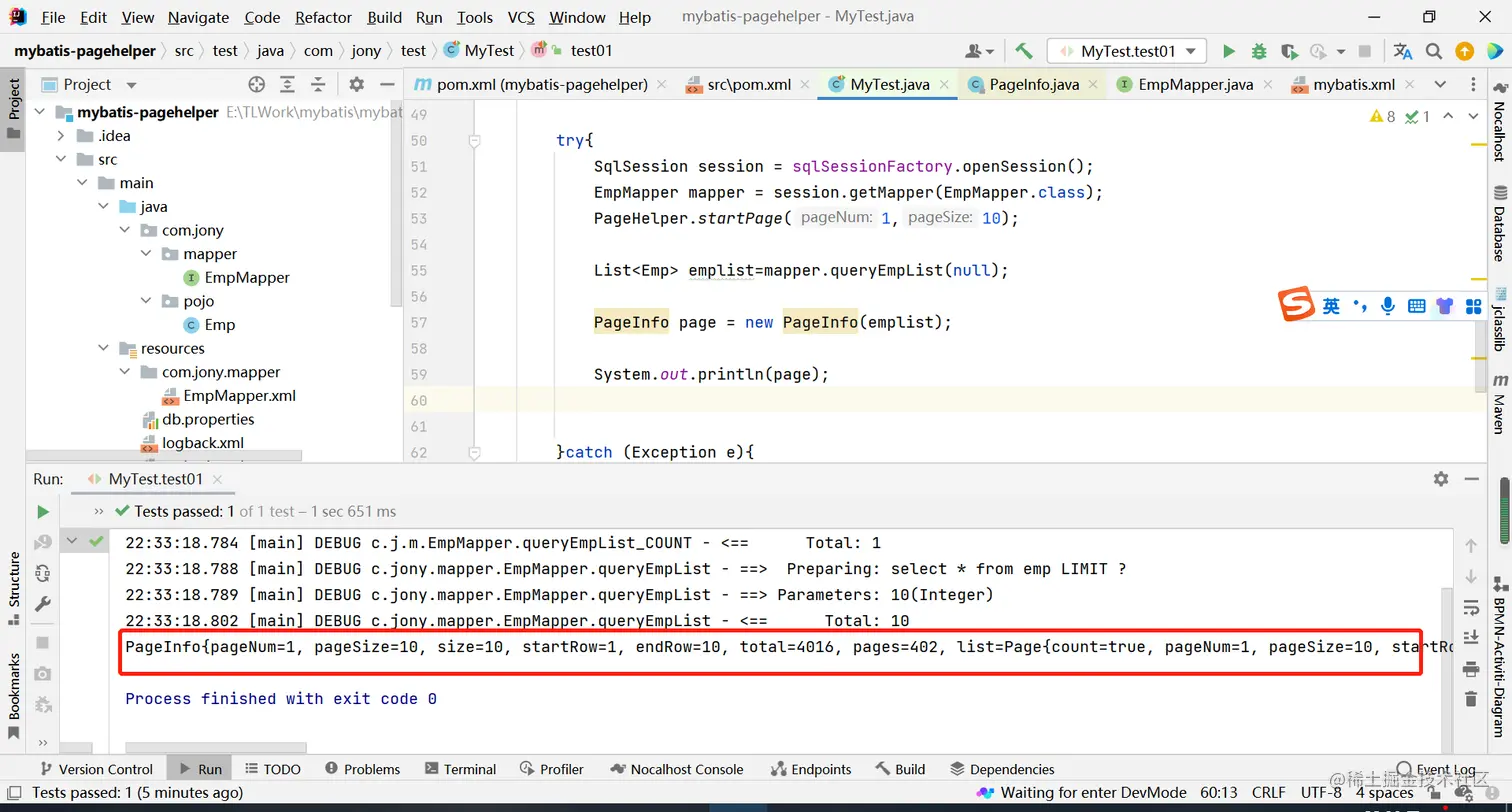
Task: Open the user account icon dropdown
Action: (x=979, y=51)
